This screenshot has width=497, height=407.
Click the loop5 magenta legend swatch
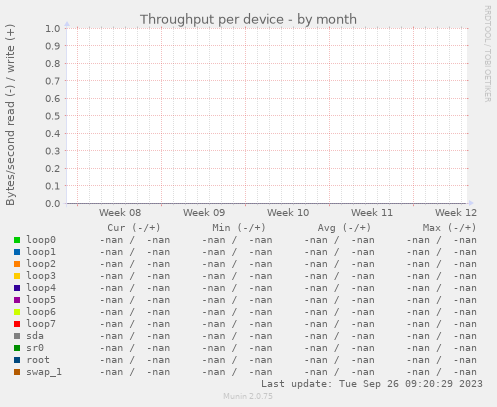click(x=17, y=300)
